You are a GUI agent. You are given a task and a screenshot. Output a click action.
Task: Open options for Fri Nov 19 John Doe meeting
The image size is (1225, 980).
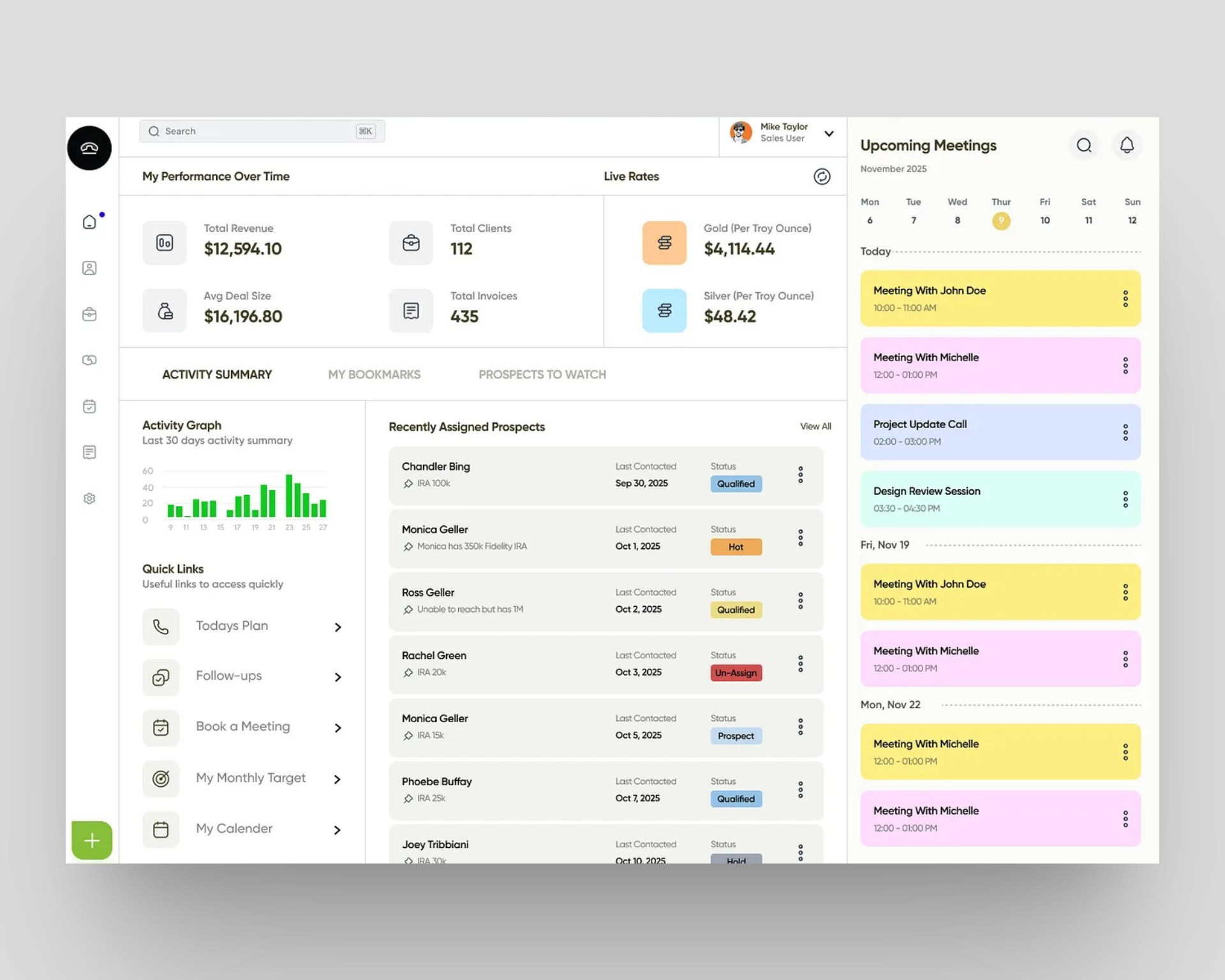pos(1125,592)
